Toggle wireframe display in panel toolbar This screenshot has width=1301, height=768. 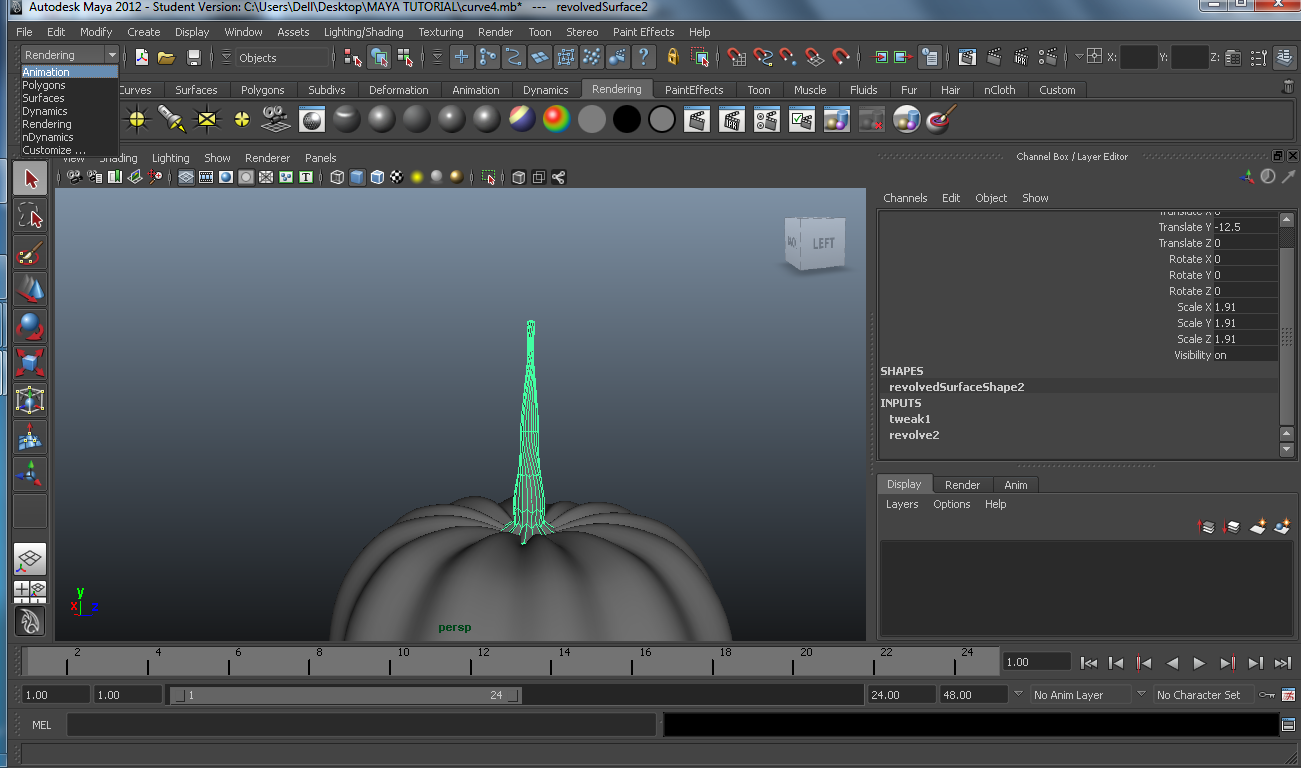click(x=337, y=177)
